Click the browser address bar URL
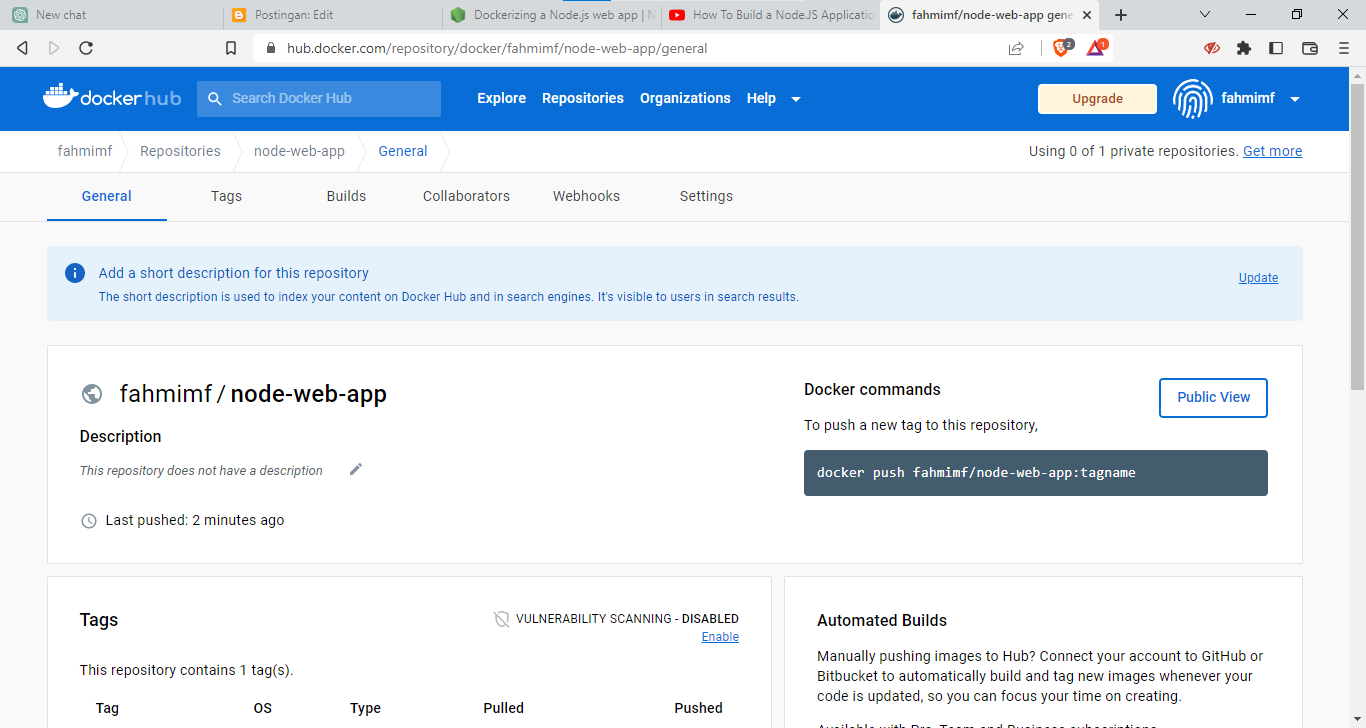 (497, 48)
